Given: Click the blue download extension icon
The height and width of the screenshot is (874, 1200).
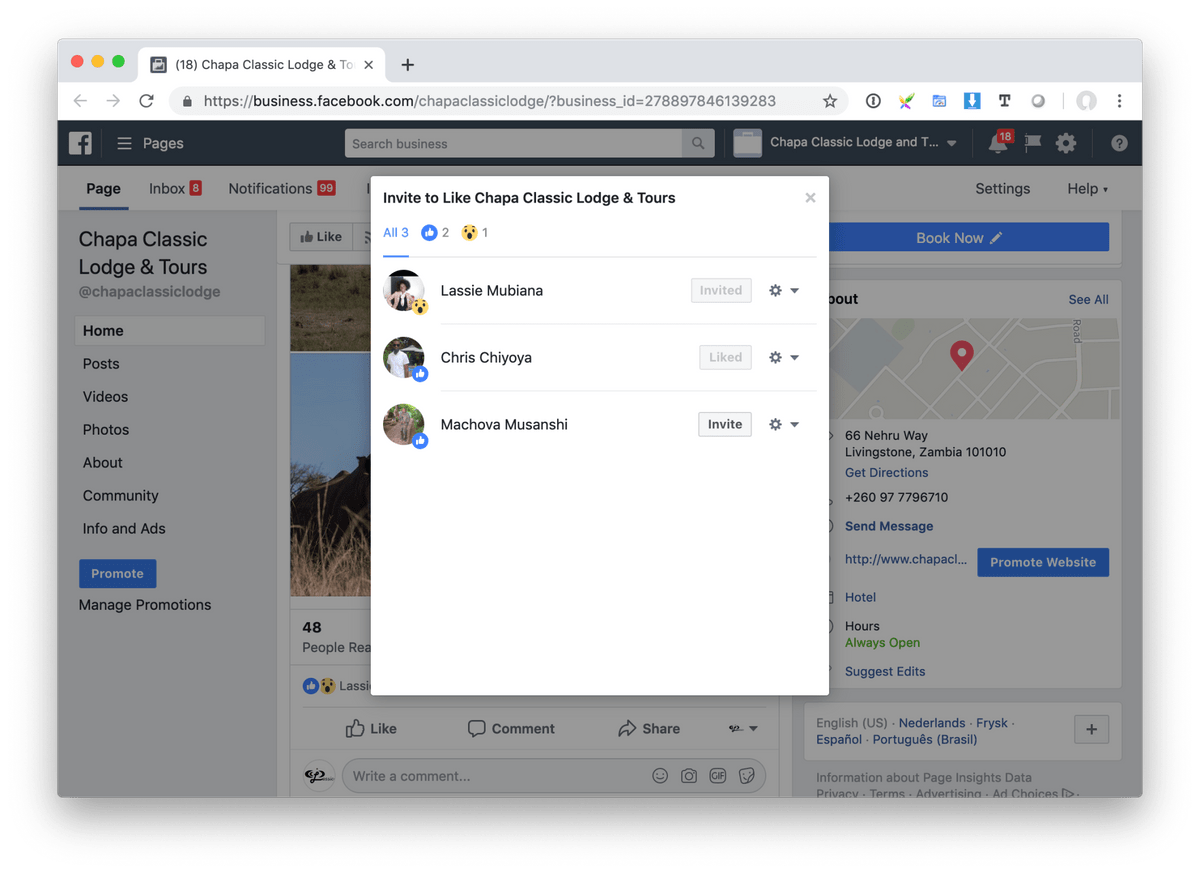Looking at the screenshot, I should [x=971, y=101].
